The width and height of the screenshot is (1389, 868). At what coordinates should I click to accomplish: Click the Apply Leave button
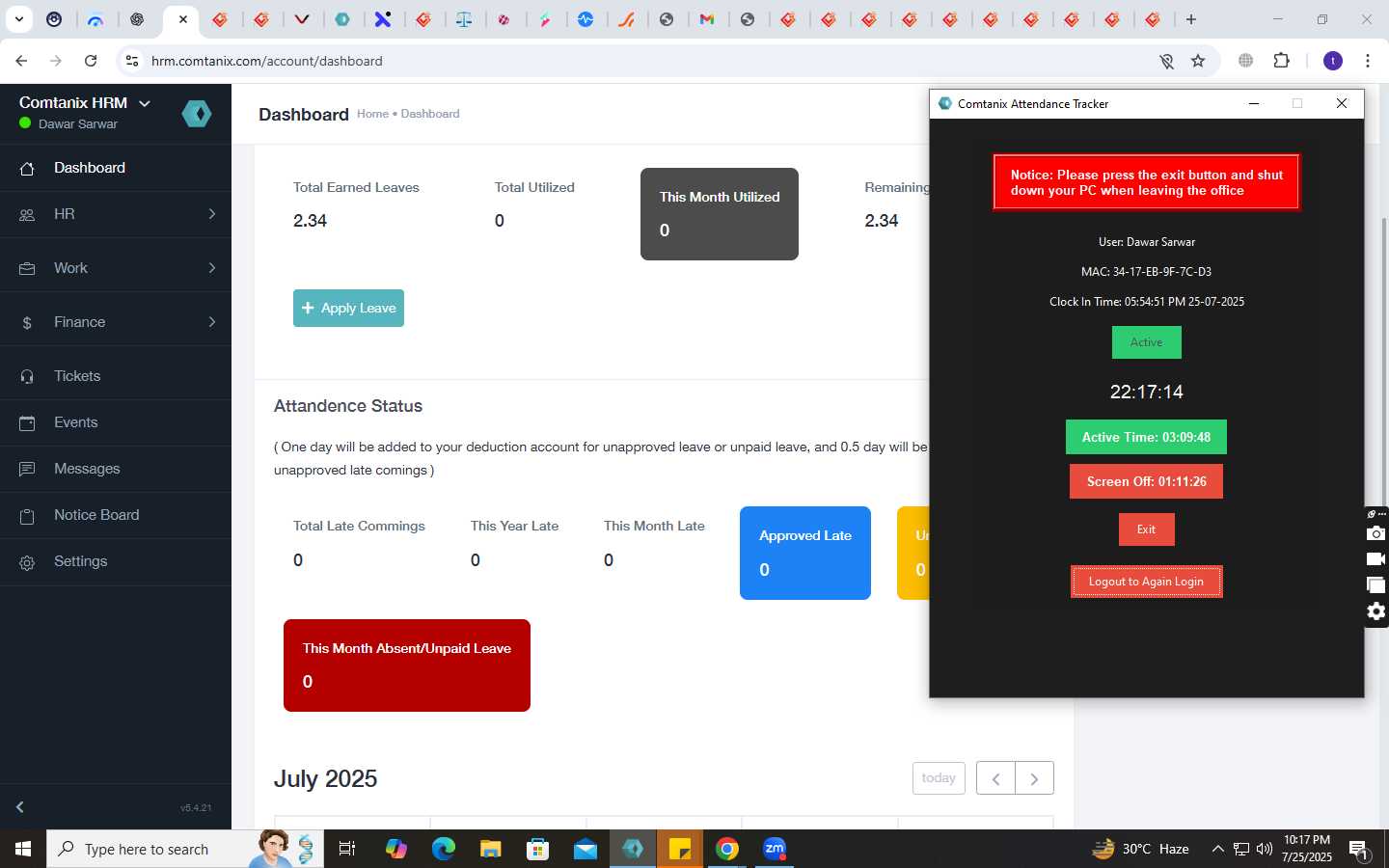tap(348, 308)
